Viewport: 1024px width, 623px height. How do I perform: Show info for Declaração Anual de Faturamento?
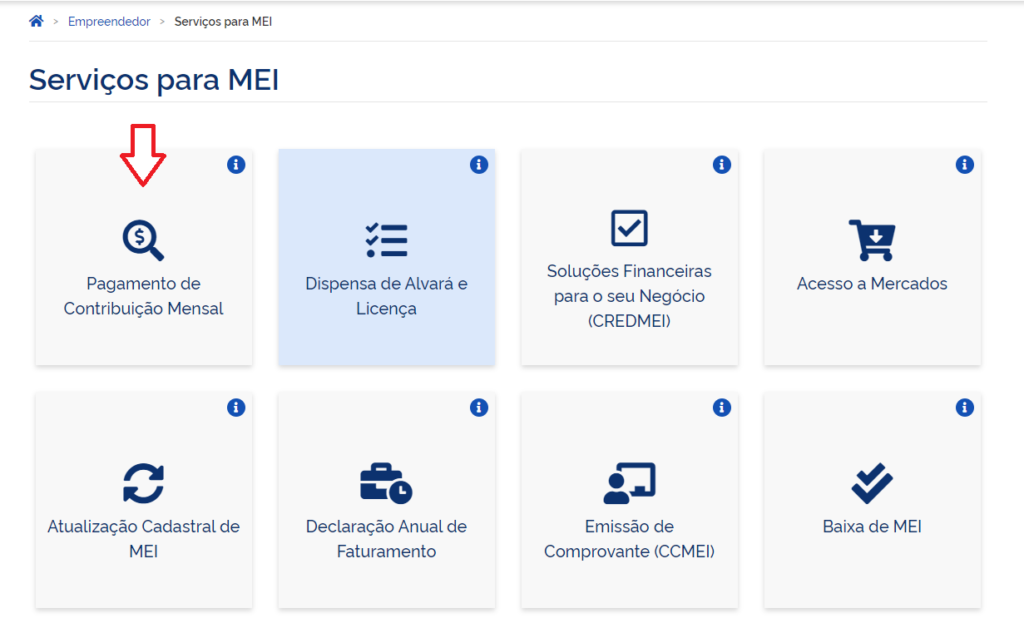pos(479,407)
